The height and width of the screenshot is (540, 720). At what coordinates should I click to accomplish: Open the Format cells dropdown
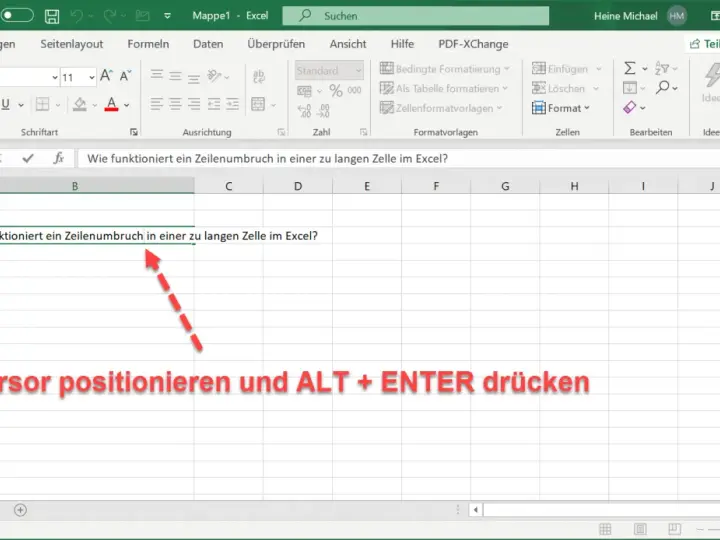pos(561,108)
